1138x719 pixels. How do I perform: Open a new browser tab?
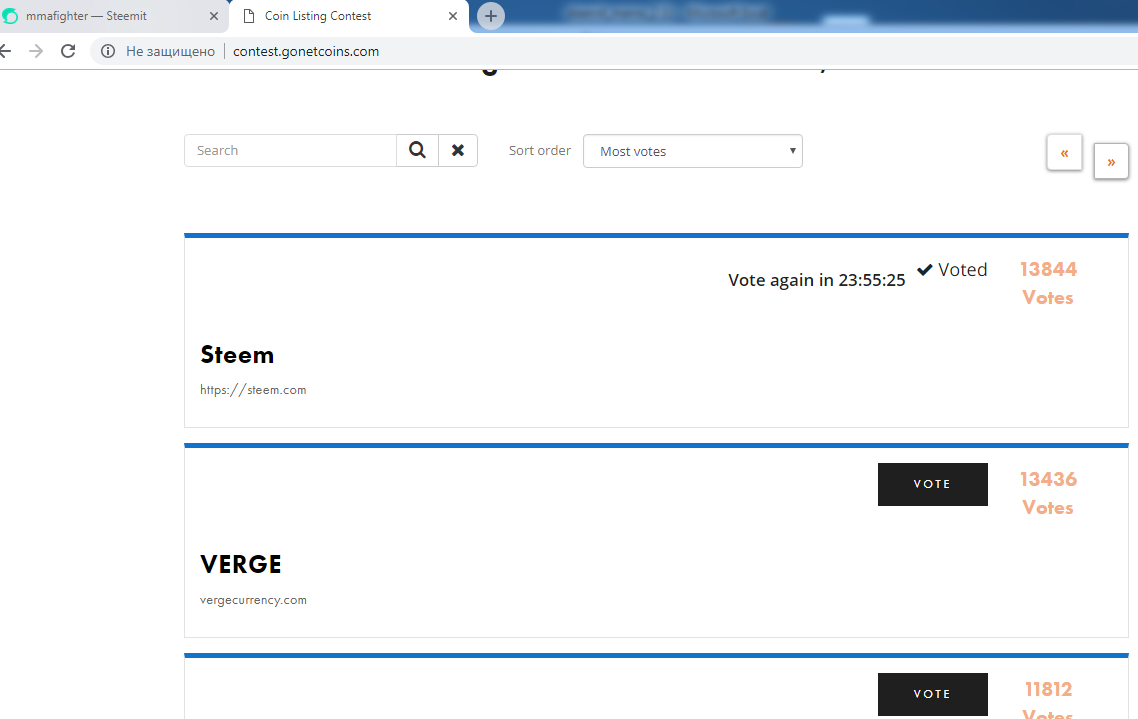491,16
